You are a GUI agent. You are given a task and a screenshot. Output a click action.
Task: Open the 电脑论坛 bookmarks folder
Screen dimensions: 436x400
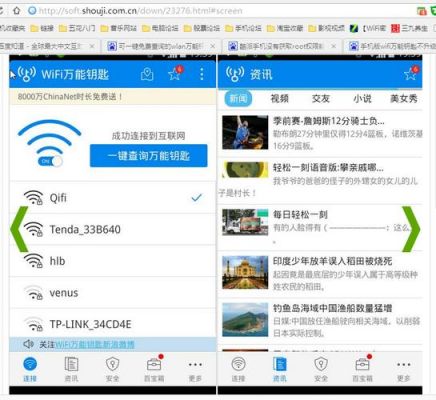click(160, 28)
